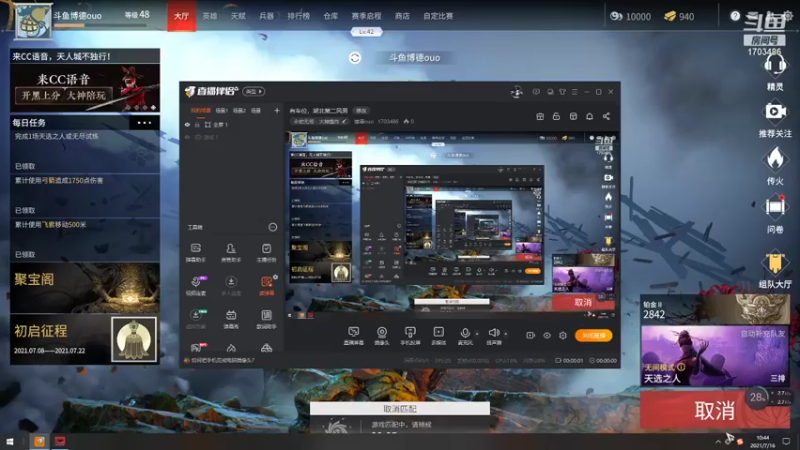The image size is (800, 450).
Task: Open the 精灵 headset icon in game sidebar
Action: pos(775,67)
